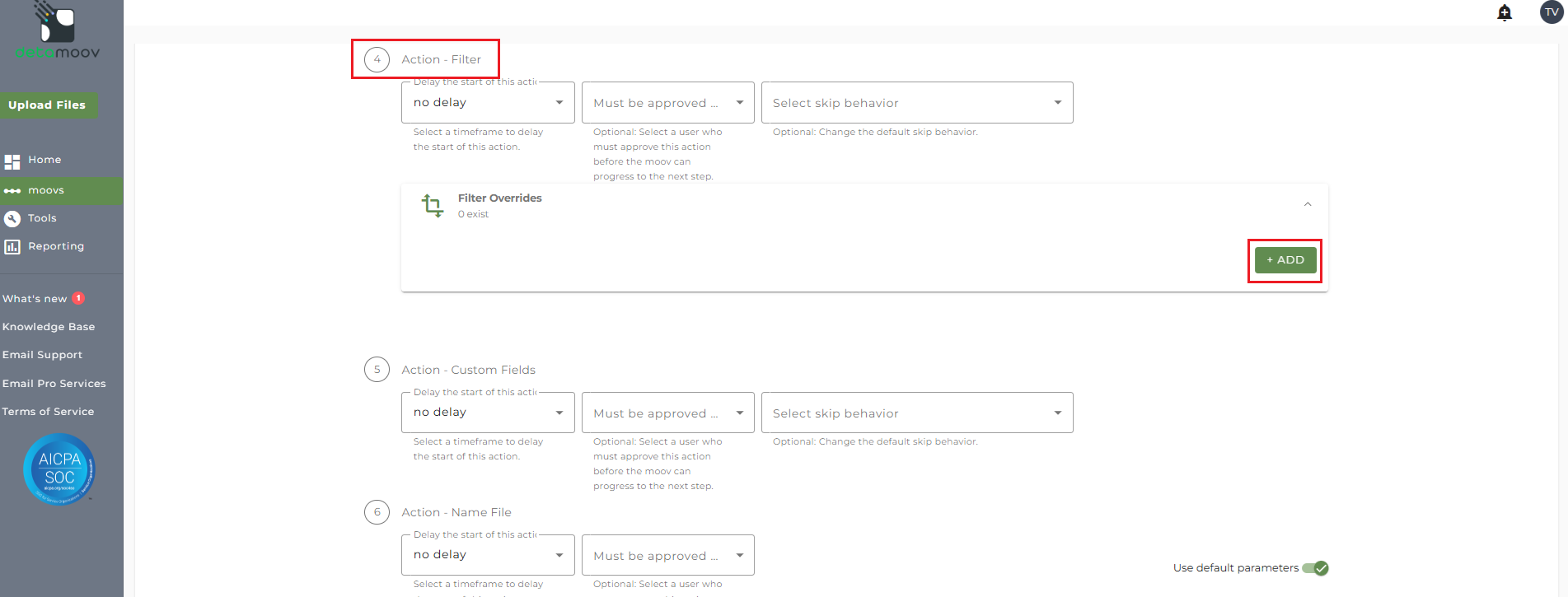This screenshot has width=1568, height=597.
Task: Open the TV user avatar menu
Action: [x=1552, y=12]
